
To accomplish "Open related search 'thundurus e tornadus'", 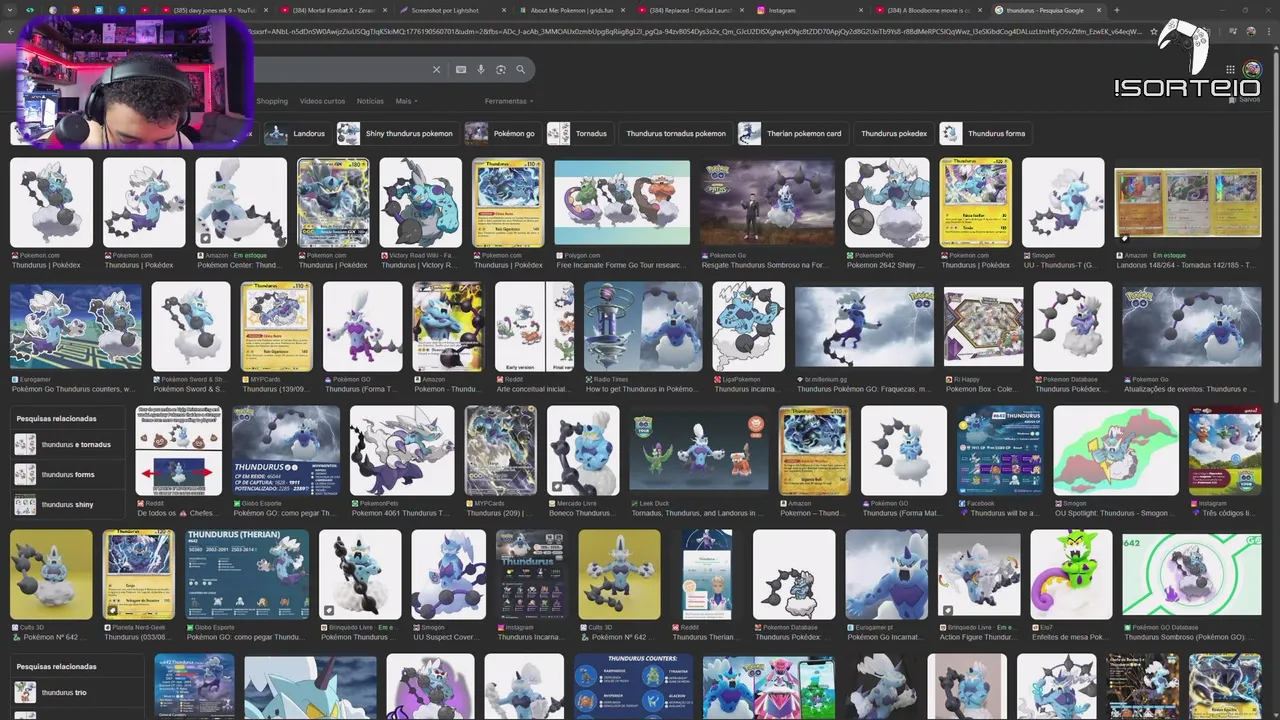I will coord(68,444).
